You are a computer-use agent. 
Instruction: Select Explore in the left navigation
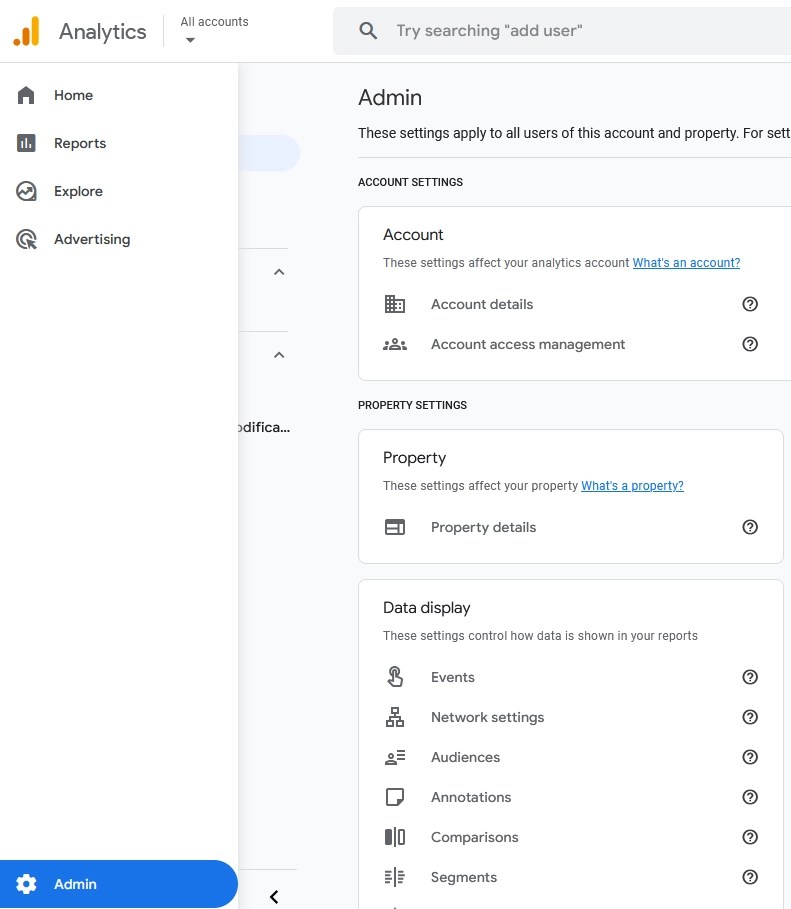coord(78,191)
